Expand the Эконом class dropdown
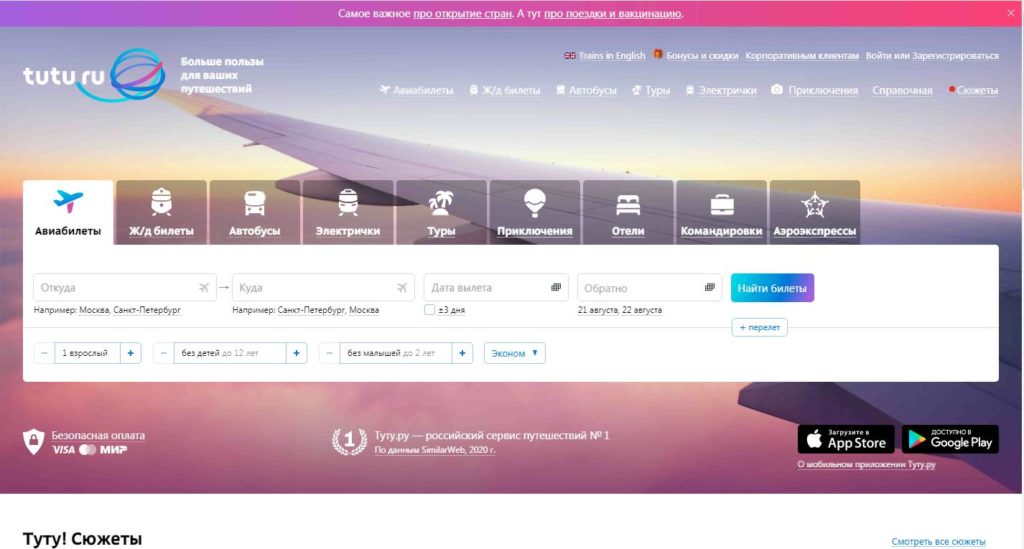1024x549 pixels. (x=515, y=353)
